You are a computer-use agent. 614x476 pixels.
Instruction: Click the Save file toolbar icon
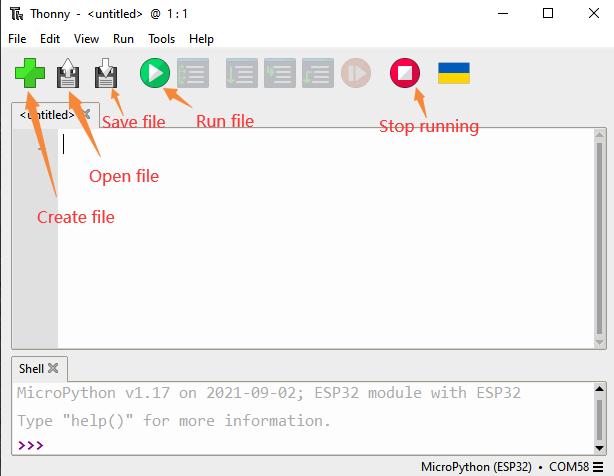pyautogui.click(x=106, y=73)
